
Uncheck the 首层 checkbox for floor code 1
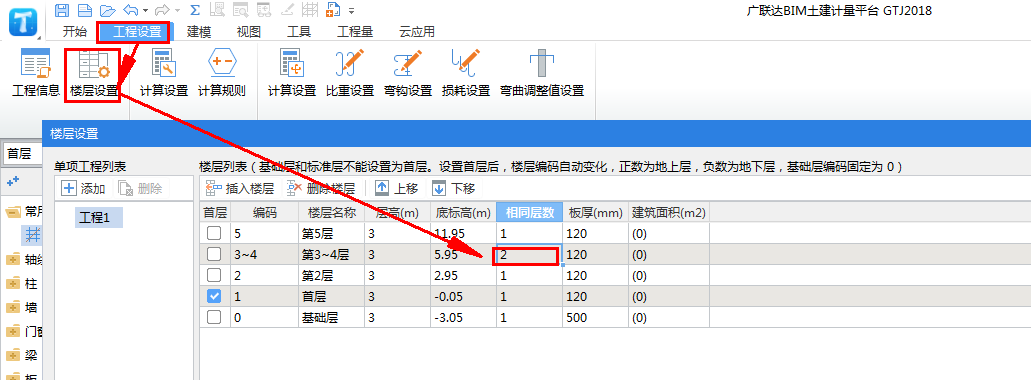tap(214, 297)
